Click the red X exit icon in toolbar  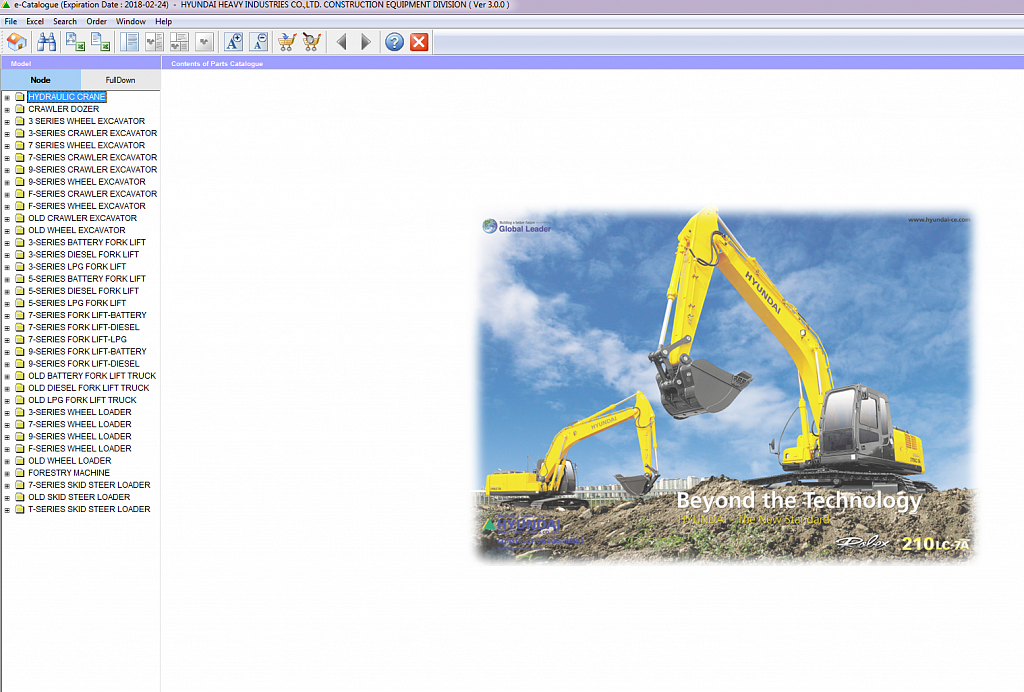[x=419, y=42]
